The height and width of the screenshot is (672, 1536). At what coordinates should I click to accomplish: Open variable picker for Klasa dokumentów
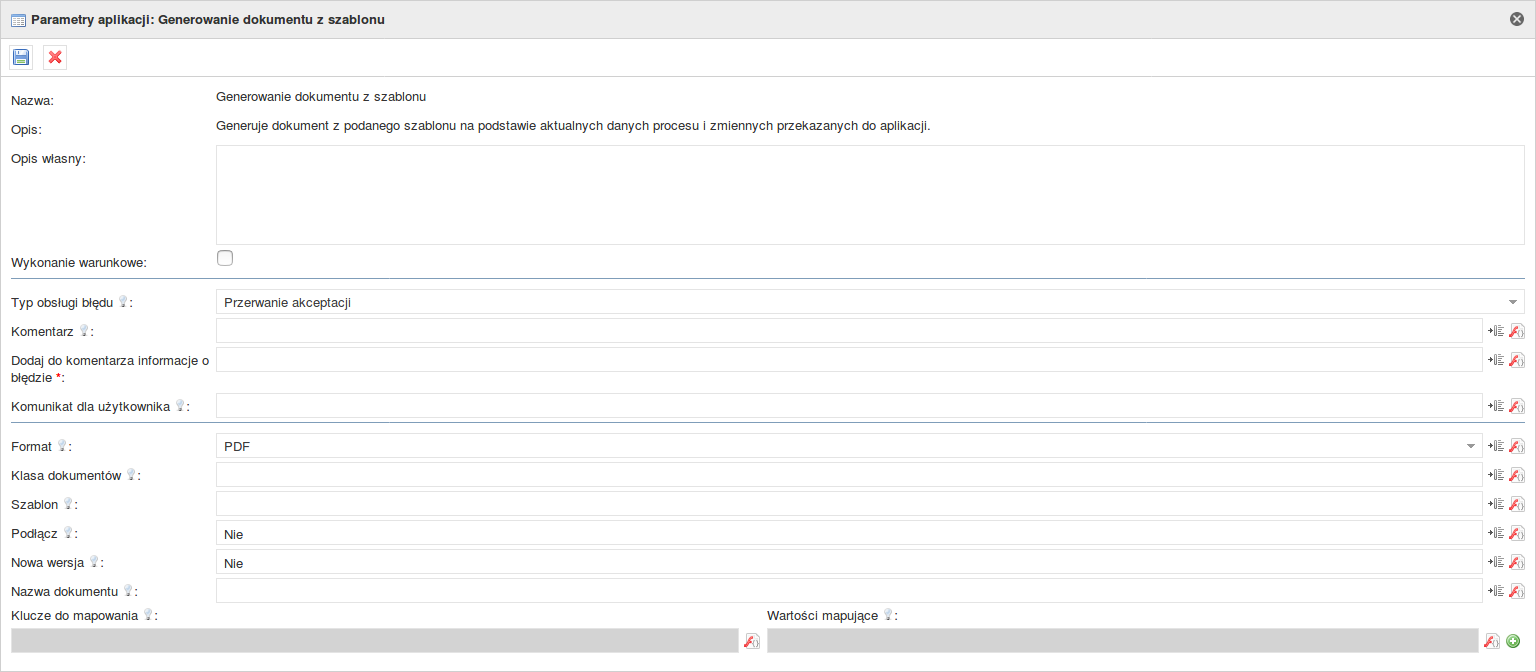pyautogui.click(x=1496, y=475)
